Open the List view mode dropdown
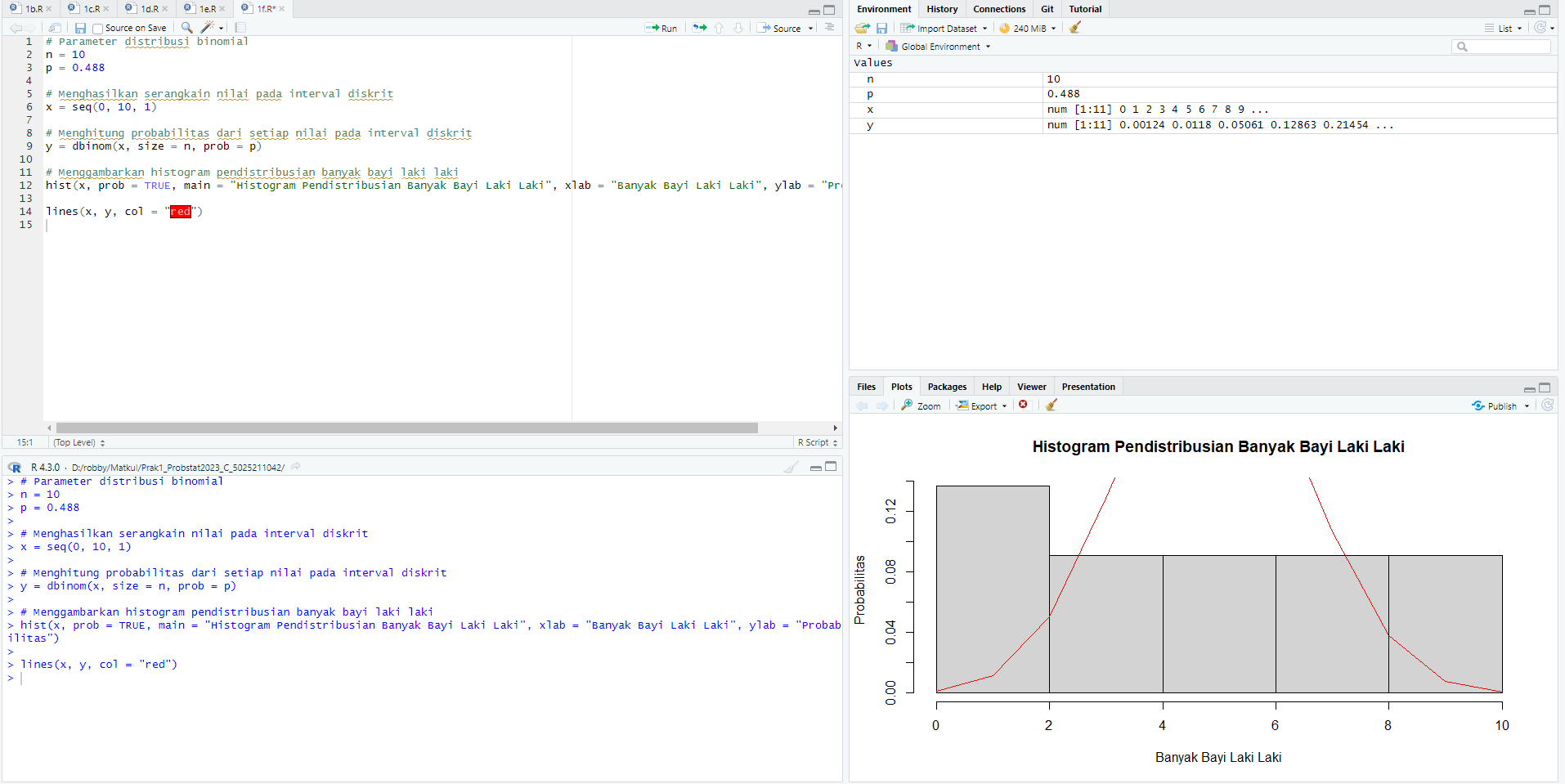This screenshot has height=784, width=1565. pyautogui.click(x=1504, y=28)
